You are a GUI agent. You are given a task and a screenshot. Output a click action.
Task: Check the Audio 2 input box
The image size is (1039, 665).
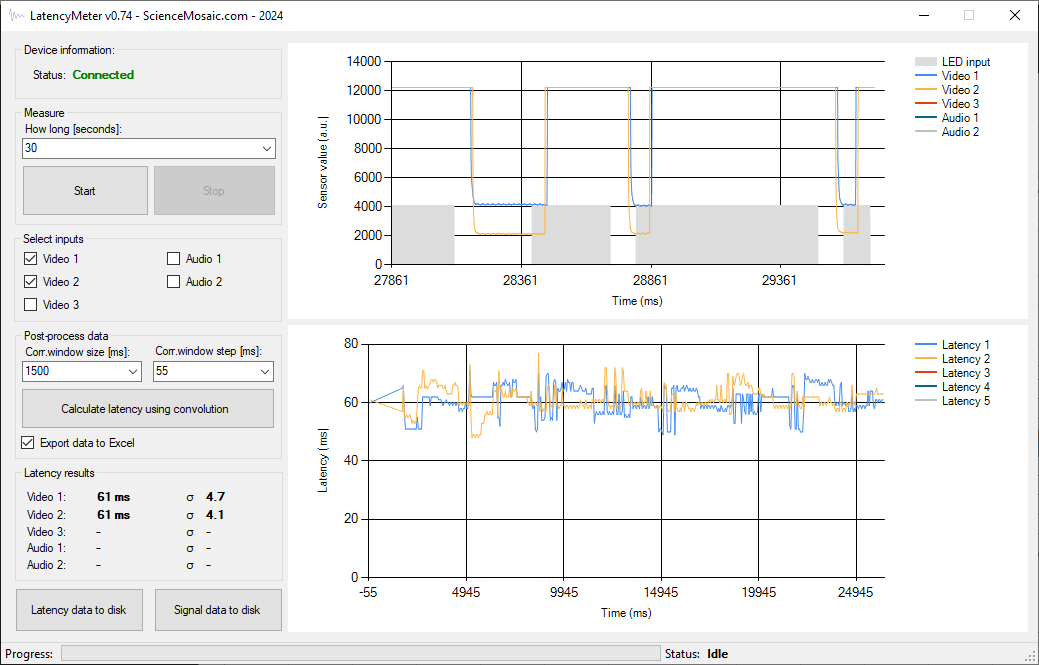click(174, 282)
